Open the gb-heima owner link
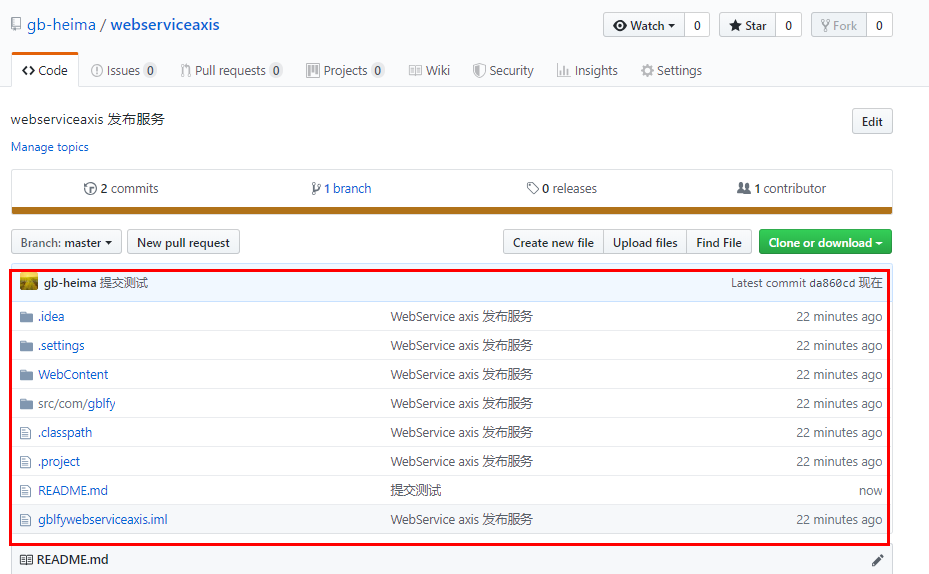The image size is (929, 574). point(62,25)
